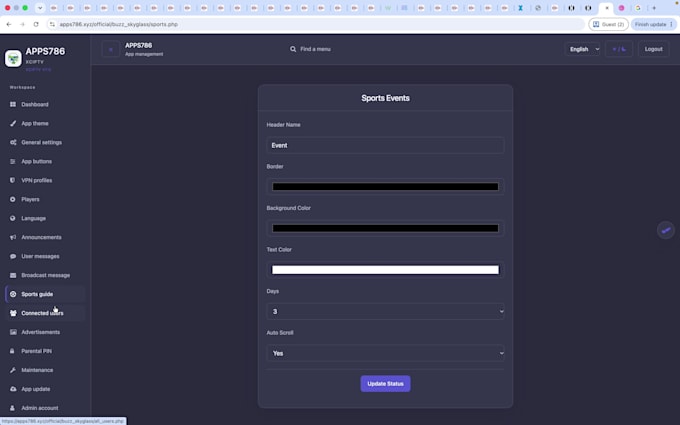The width and height of the screenshot is (680, 425).
Task: Open Maintenance menu item
Action: click(x=45, y=370)
